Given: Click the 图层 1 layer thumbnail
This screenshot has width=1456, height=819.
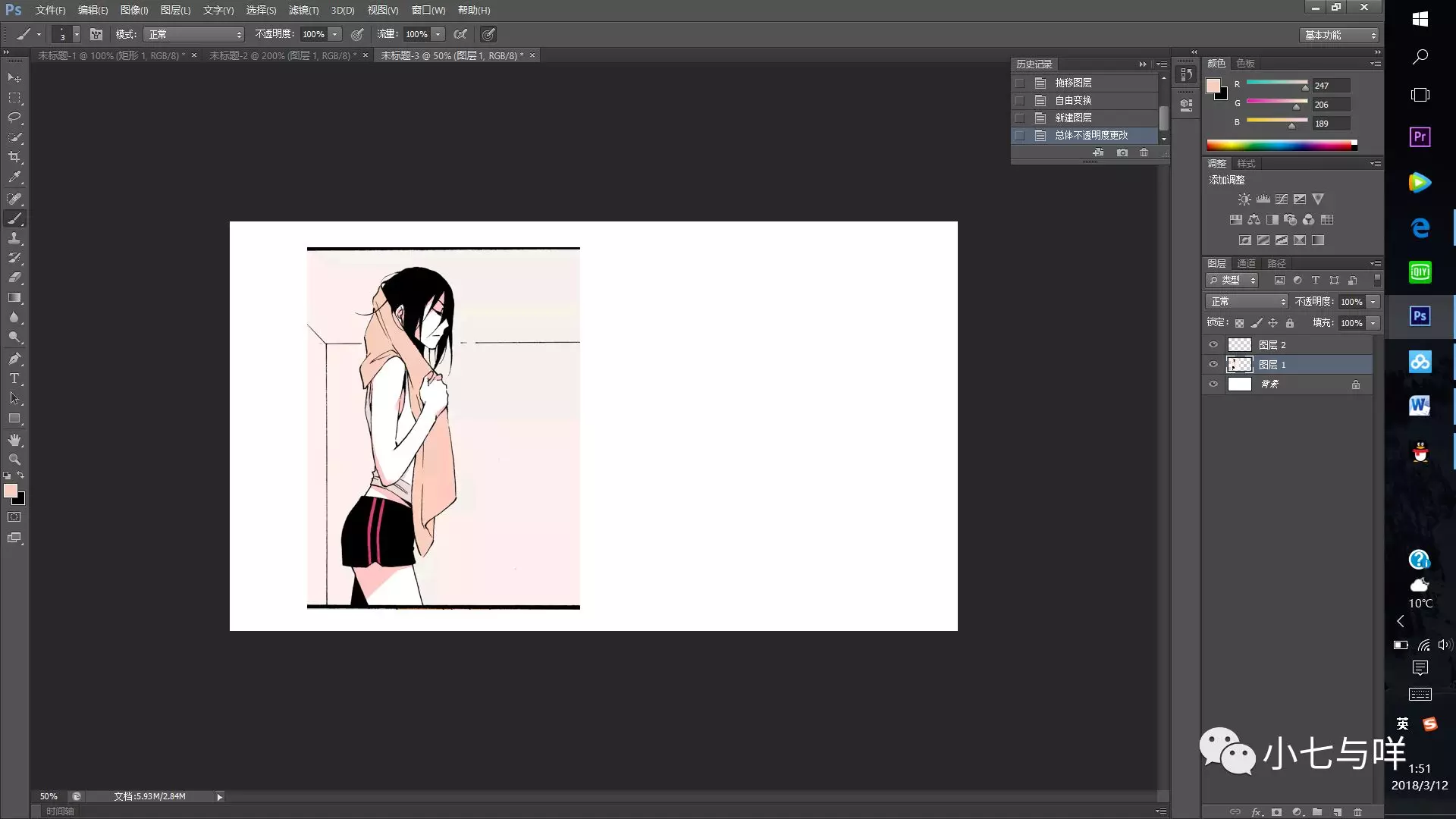Looking at the screenshot, I should 1239,365.
